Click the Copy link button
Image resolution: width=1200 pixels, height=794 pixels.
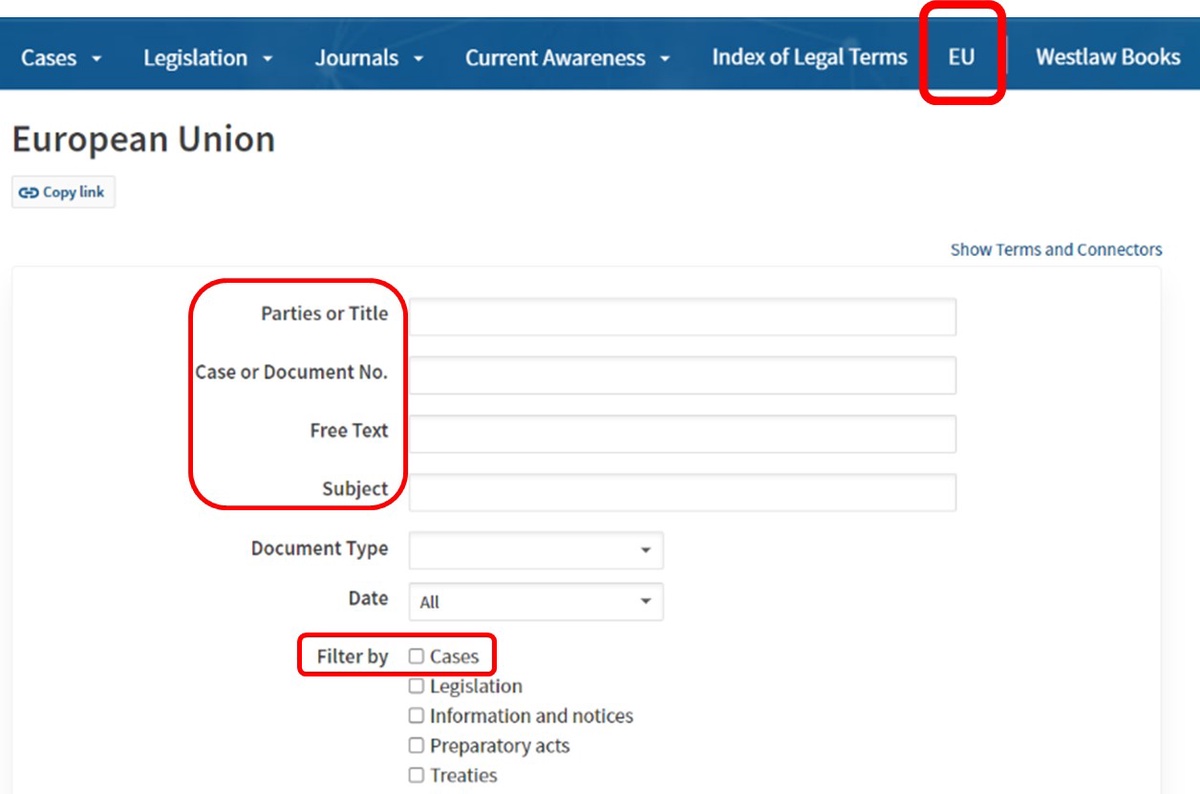pos(63,191)
